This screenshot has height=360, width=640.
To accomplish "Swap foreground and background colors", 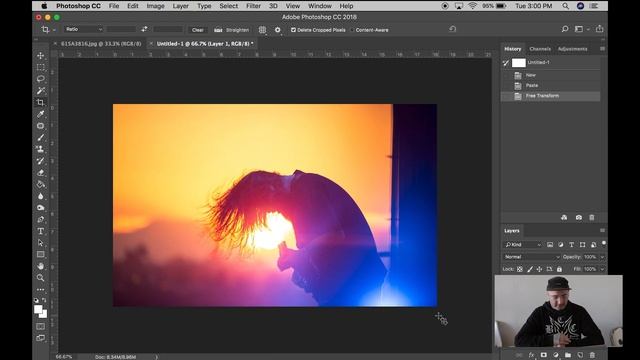I will tap(44, 300).
